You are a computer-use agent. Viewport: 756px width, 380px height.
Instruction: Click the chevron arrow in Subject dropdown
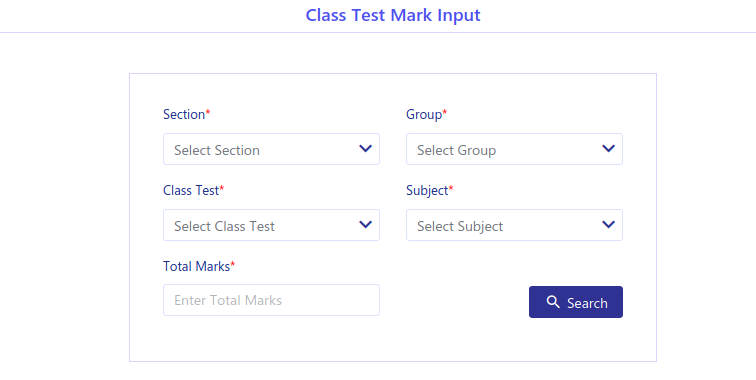608,224
